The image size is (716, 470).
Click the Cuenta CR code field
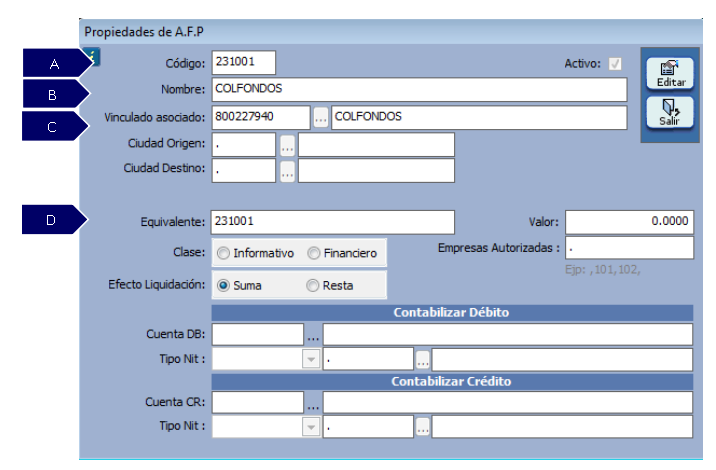[x=258, y=402]
